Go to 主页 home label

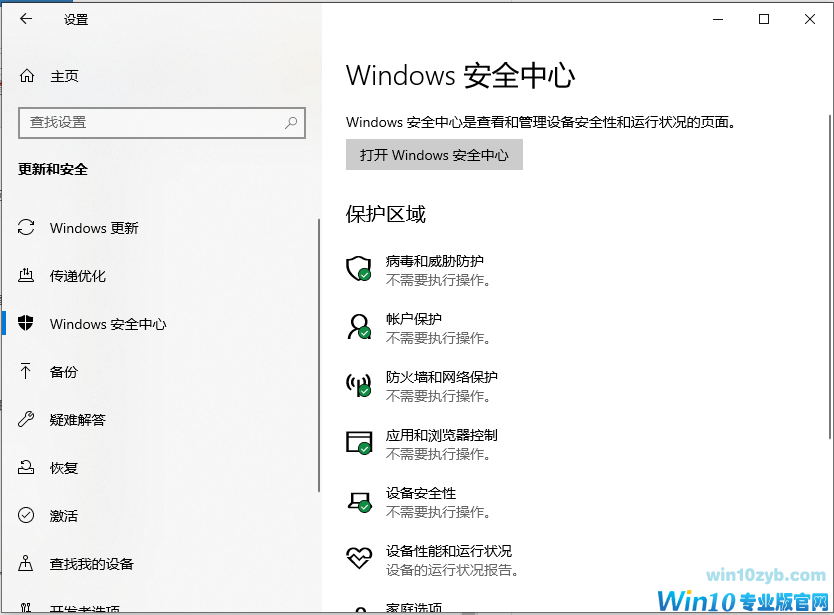click(x=64, y=76)
